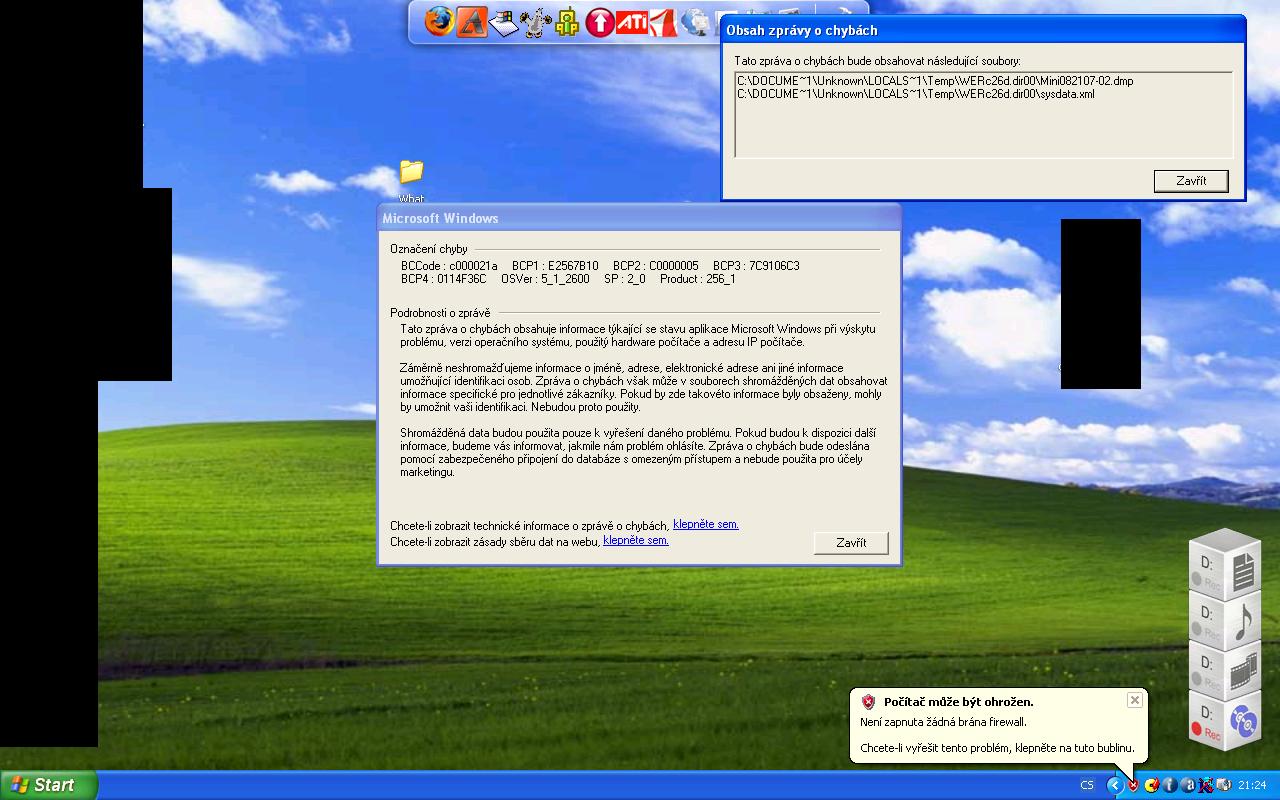This screenshot has width=1280, height=800.
Task: Click the 'Podrobnosti o zprávě' section heading
Action: point(440,313)
